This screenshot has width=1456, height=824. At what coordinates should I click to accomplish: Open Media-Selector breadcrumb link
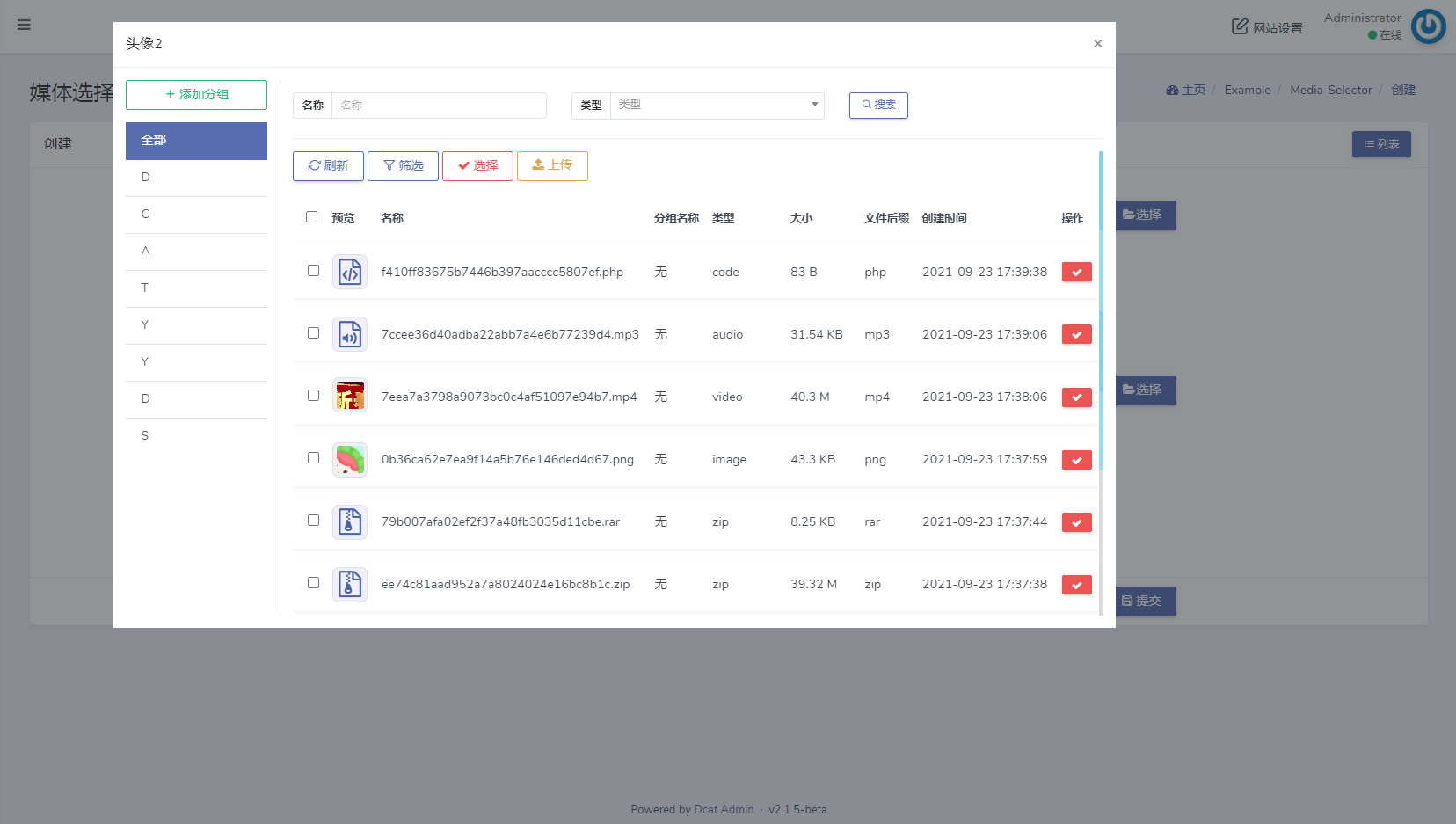1330,91
